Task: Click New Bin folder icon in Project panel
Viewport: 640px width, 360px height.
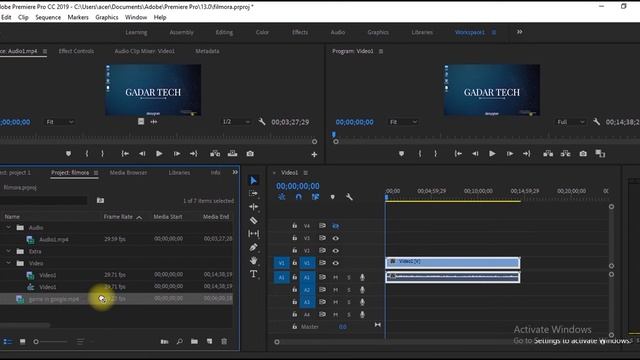Action: [x=194, y=341]
